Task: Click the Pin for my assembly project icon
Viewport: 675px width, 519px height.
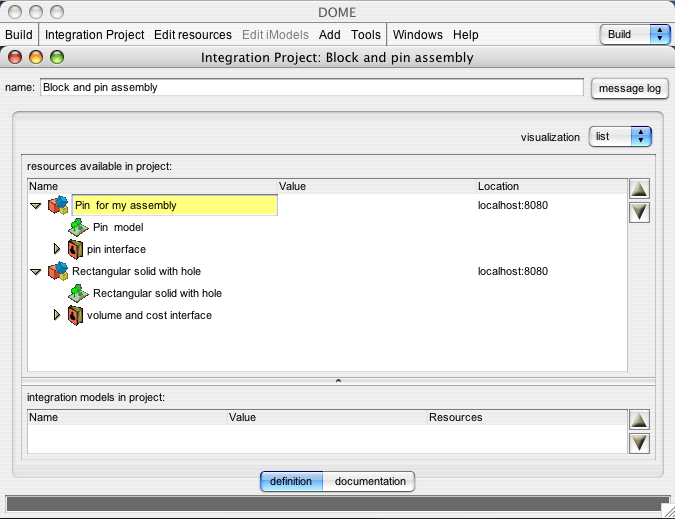Action: (x=58, y=205)
